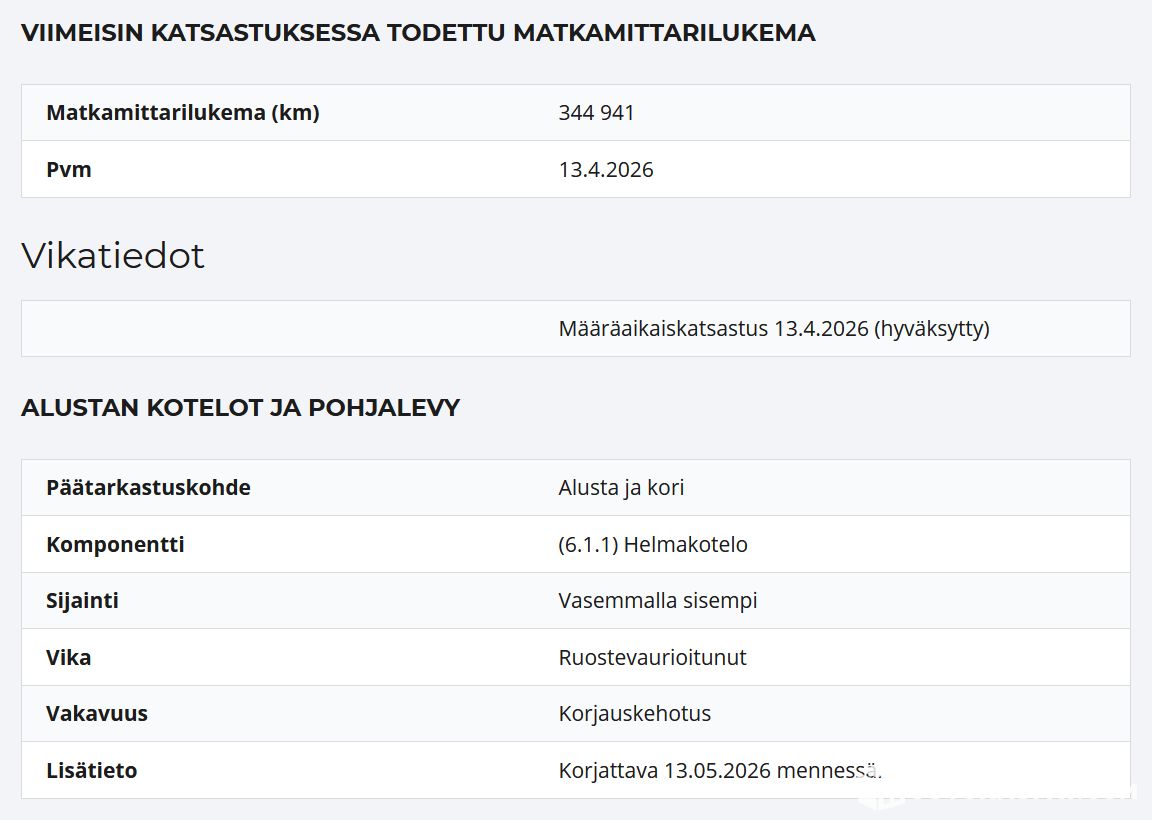Click the Pvm row label
This screenshot has height=820, width=1152.
tap(69, 170)
